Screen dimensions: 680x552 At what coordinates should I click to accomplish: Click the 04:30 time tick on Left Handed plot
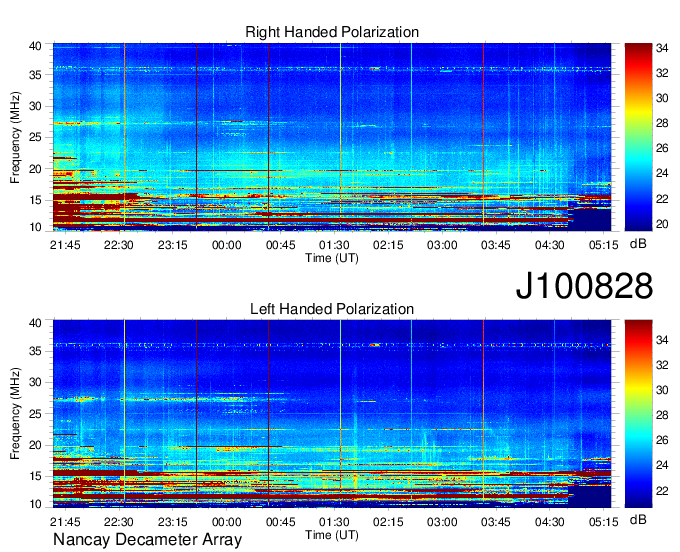click(549, 522)
